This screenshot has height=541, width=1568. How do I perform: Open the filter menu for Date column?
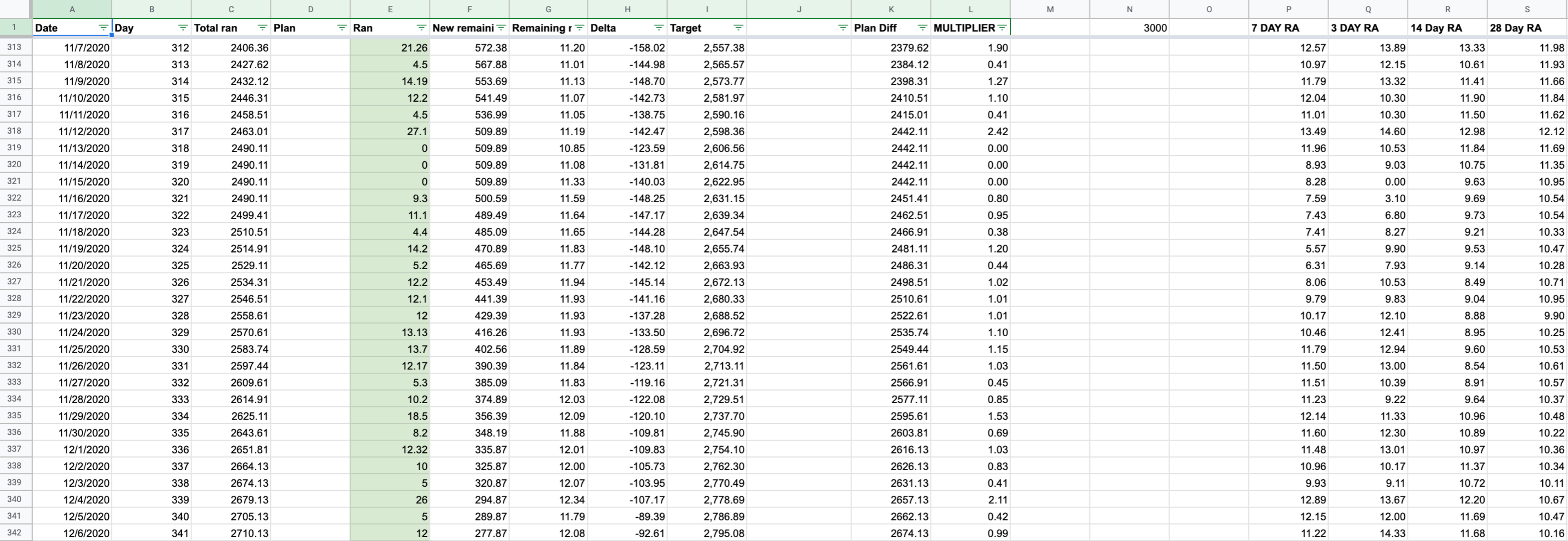[103, 28]
